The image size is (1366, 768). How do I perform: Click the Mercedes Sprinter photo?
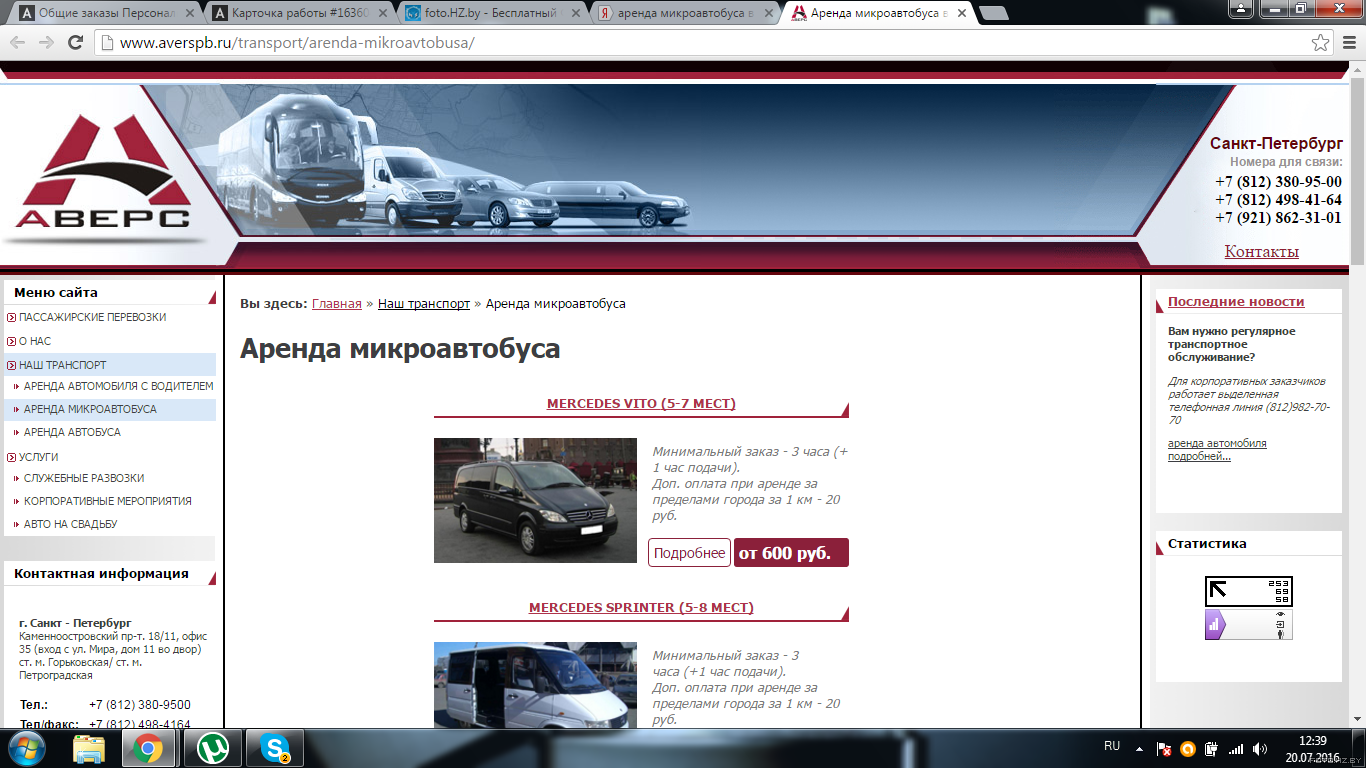(x=535, y=685)
